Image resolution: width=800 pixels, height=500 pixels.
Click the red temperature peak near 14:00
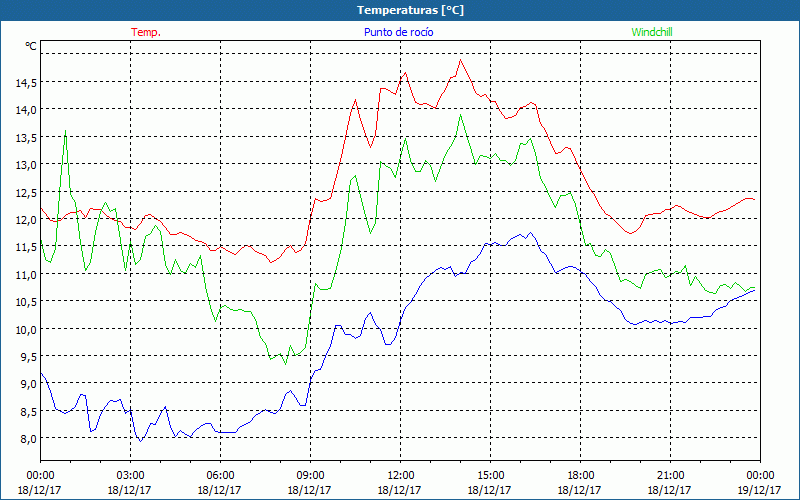point(460,60)
